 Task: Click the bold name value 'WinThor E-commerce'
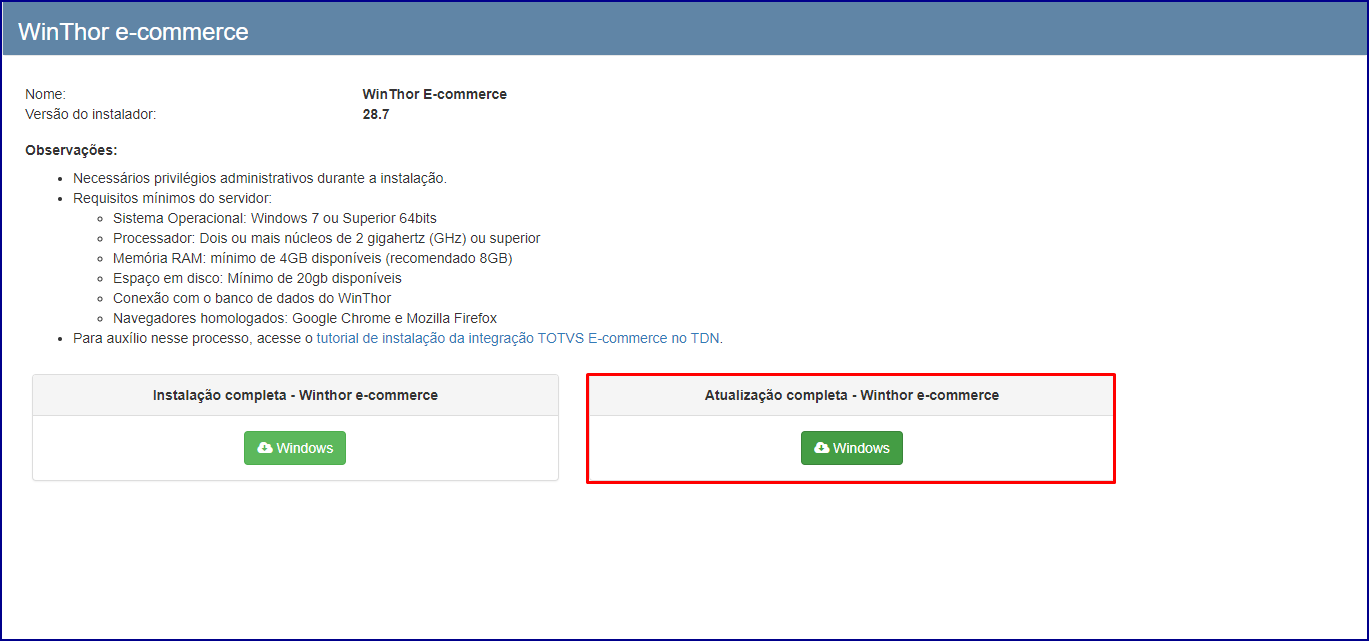(434, 94)
